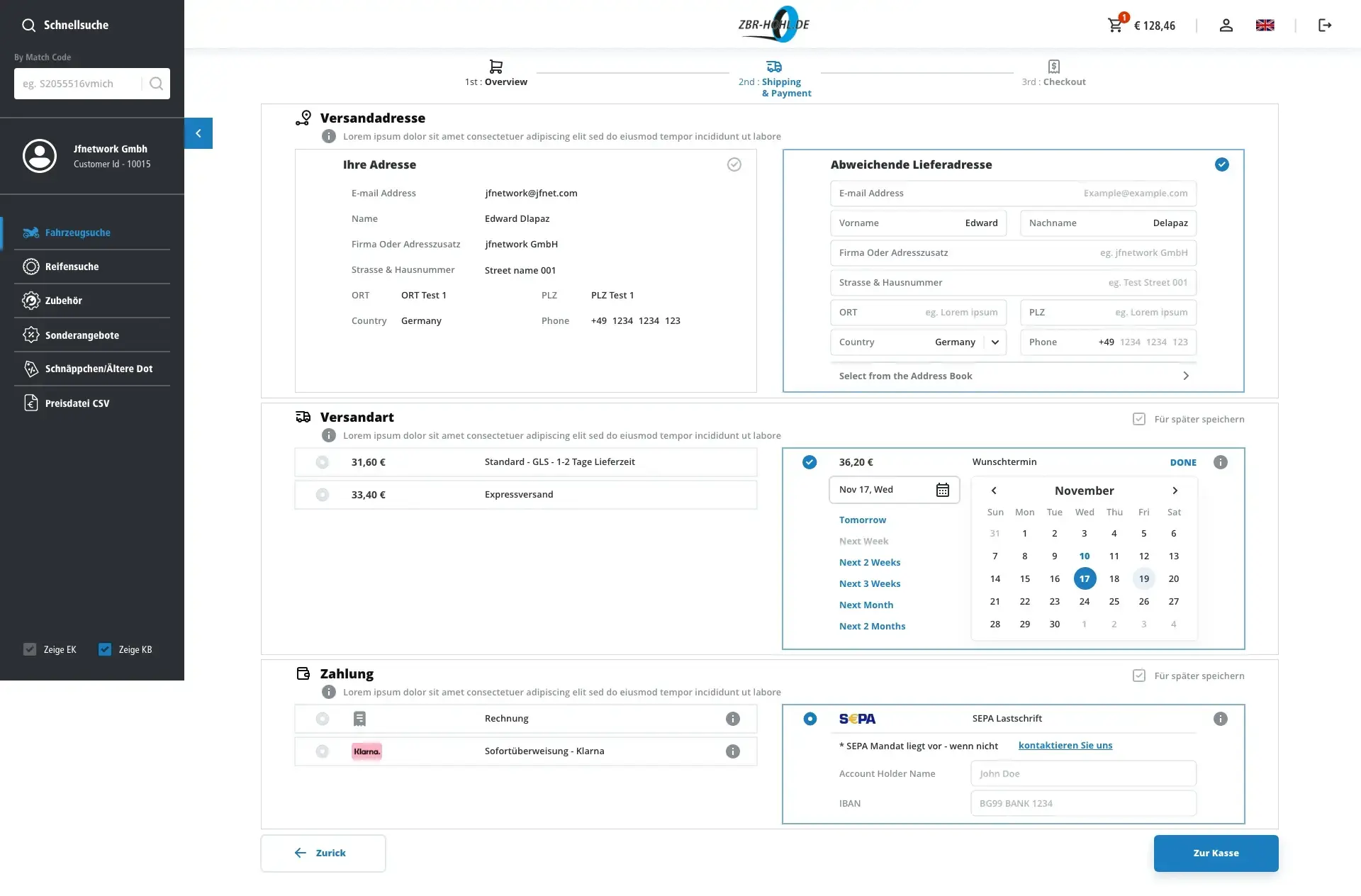Click the Sonderangebote sidebar icon
This screenshot has height=896, width=1361.
(x=29, y=334)
